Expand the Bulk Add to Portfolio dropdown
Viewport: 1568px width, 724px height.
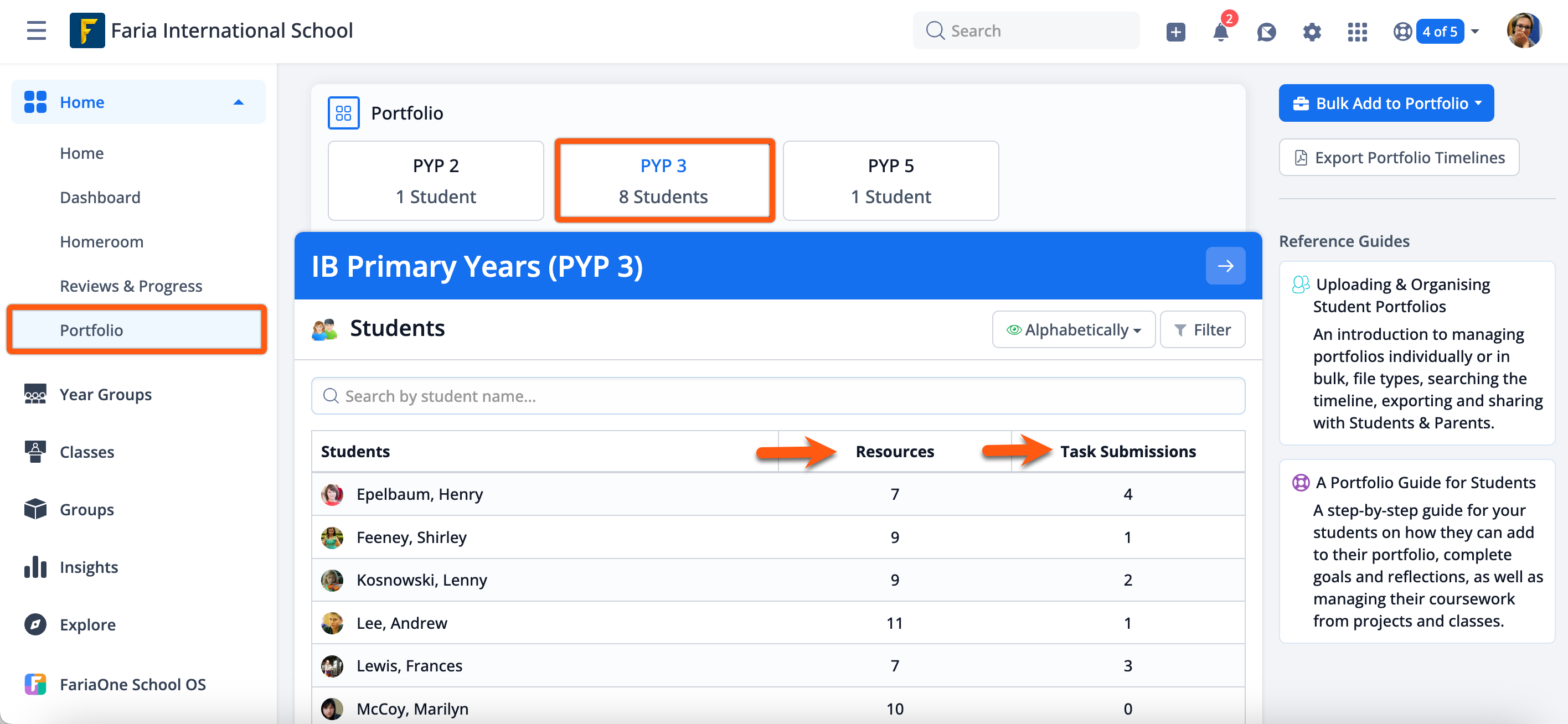point(1386,103)
